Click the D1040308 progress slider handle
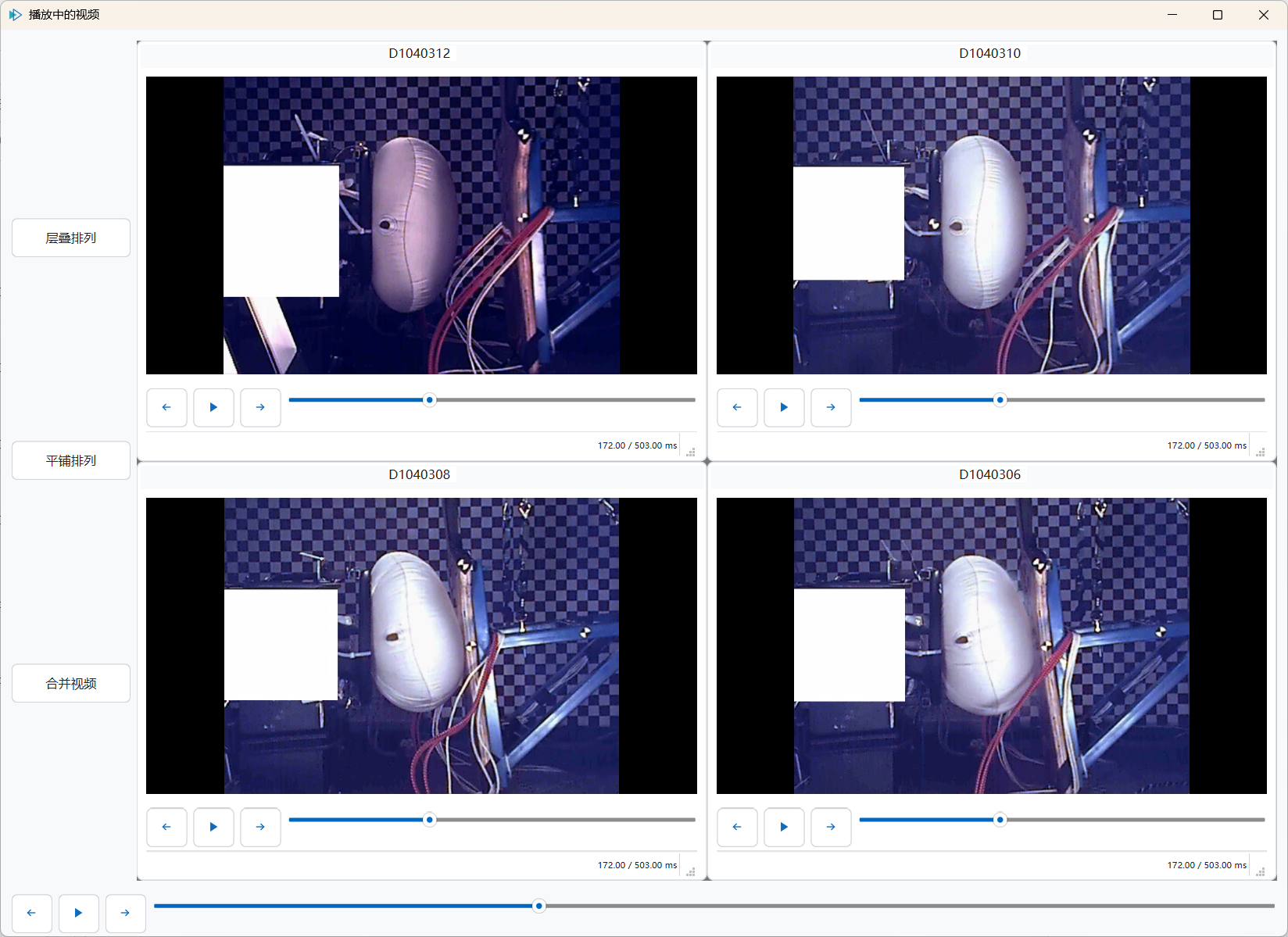Image resolution: width=1288 pixels, height=937 pixels. [x=429, y=820]
